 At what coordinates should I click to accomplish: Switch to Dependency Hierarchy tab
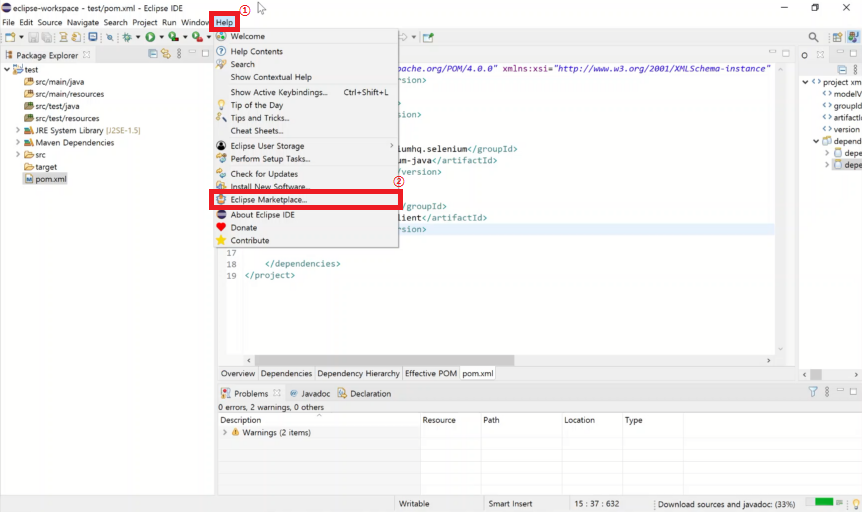(358, 373)
